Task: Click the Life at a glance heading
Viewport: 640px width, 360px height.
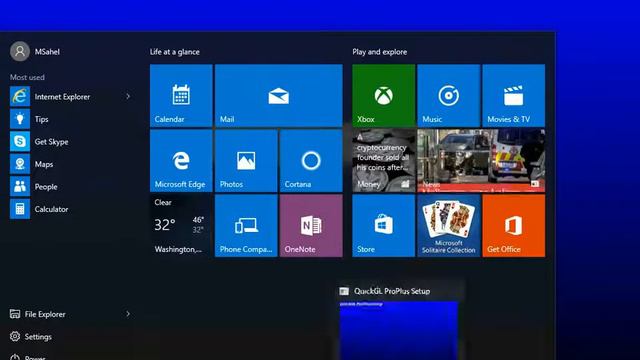Action: (175, 52)
